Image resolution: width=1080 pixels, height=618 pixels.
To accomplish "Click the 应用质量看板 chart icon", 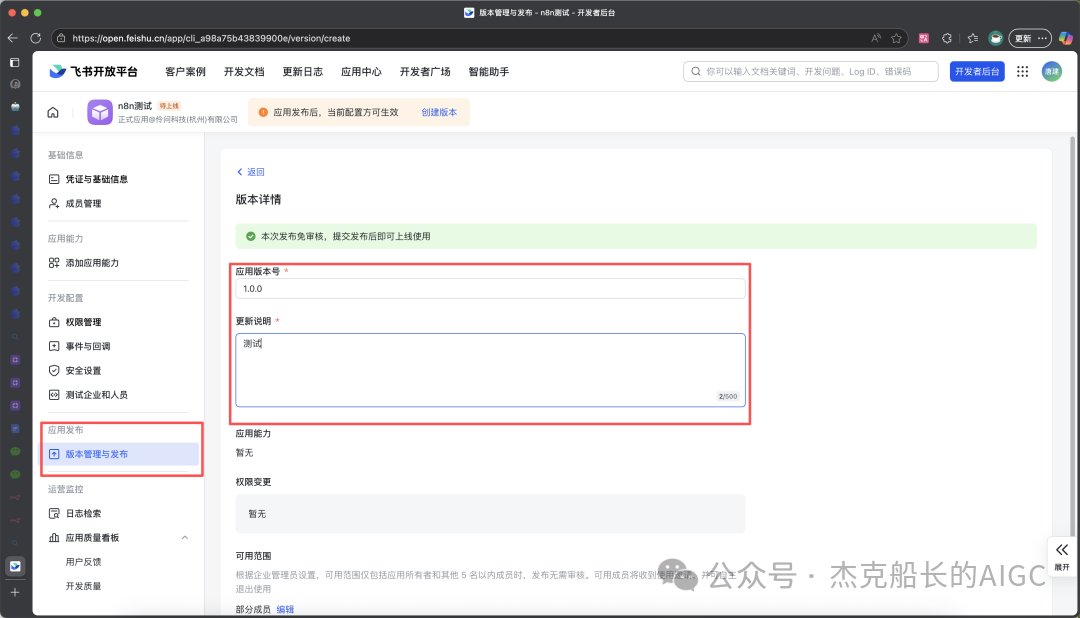I will (x=54, y=537).
